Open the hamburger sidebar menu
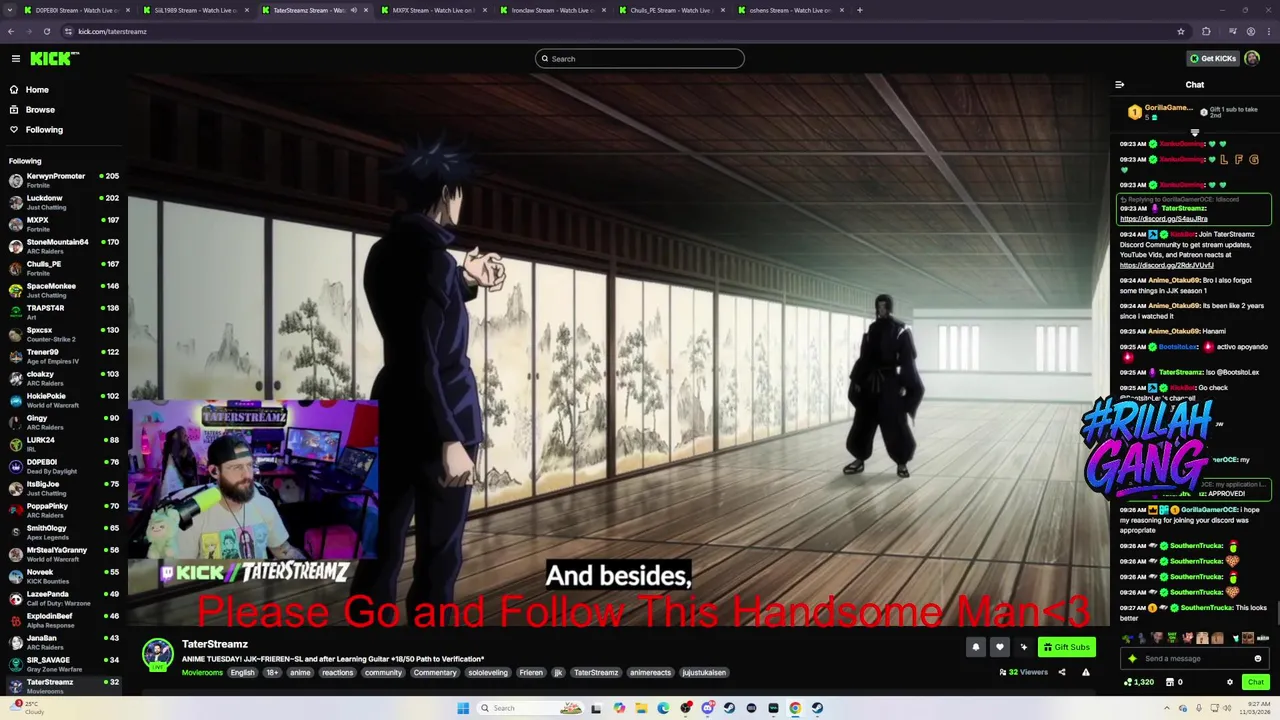This screenshot has height=720, width=1280. [15, 59]
